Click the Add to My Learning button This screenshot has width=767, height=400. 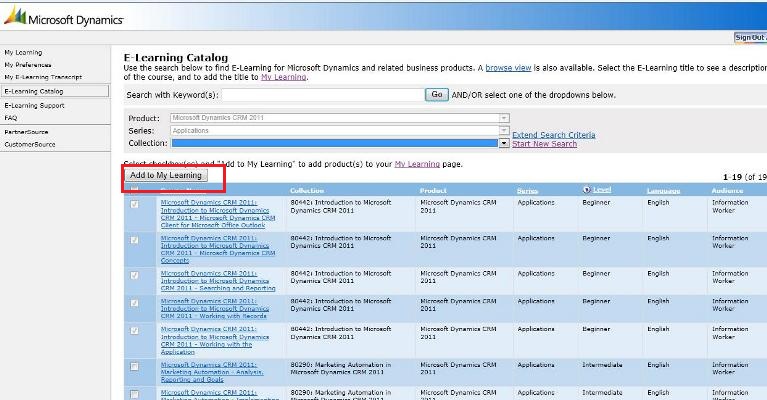point(166,175)
